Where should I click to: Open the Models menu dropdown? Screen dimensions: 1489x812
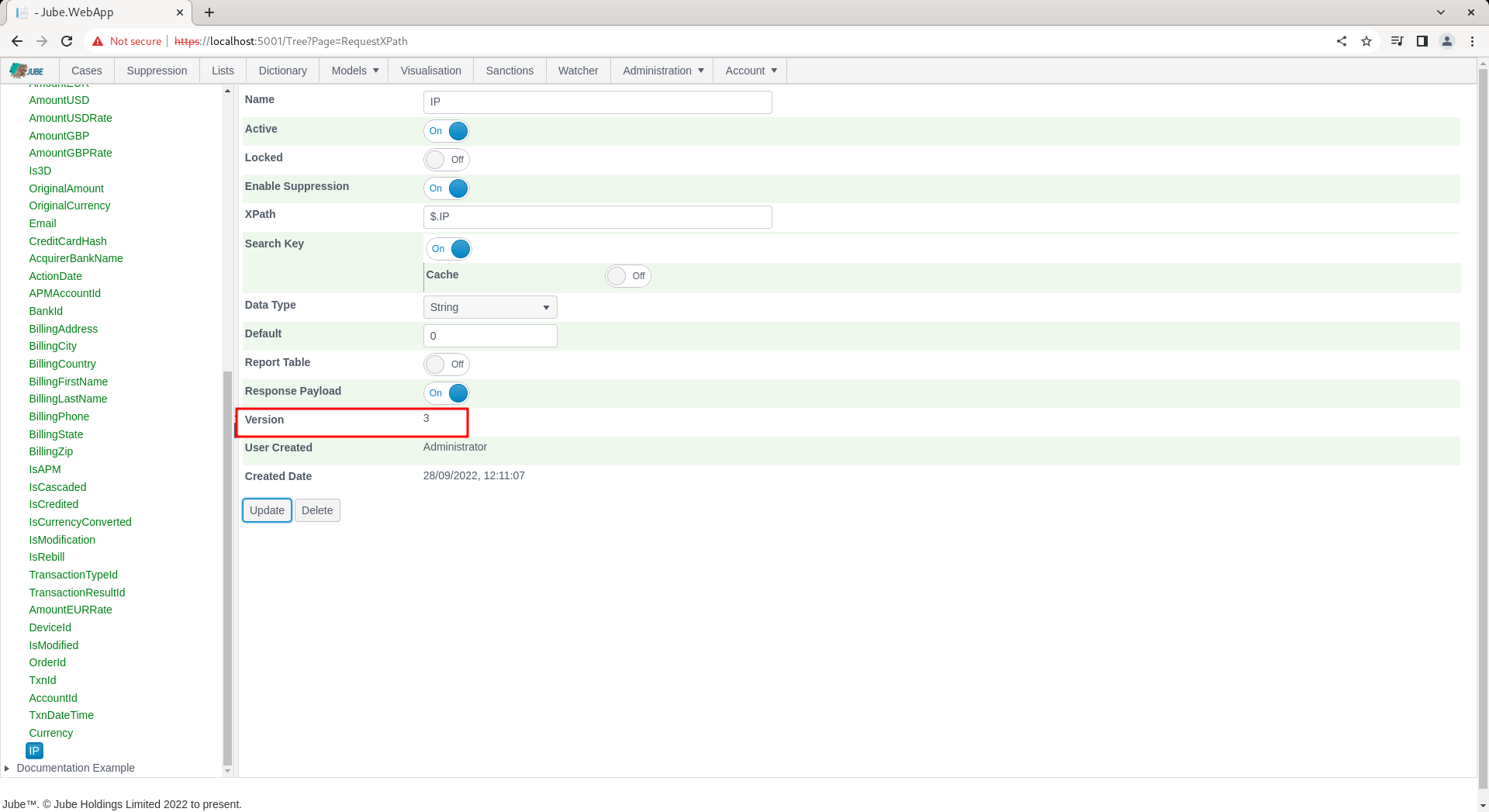tap(354, 71)
